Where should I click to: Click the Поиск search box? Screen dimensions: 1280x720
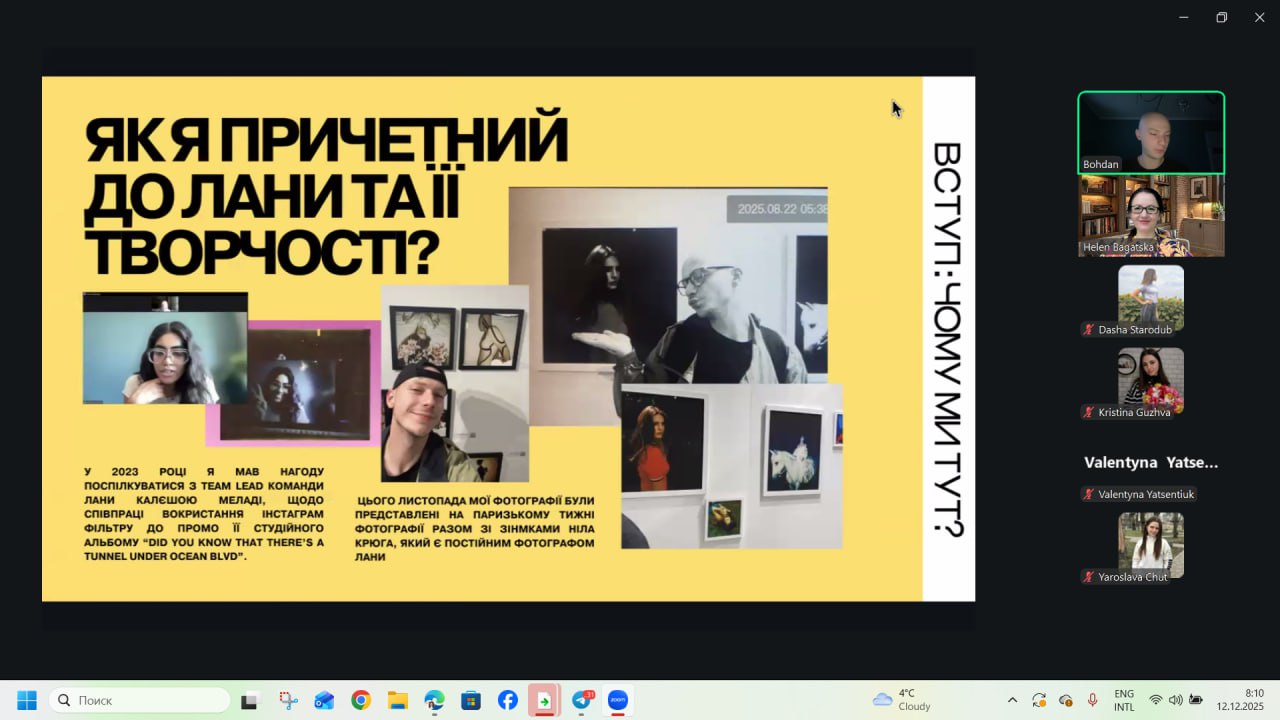pyautogui.click(x=140, y=700)
